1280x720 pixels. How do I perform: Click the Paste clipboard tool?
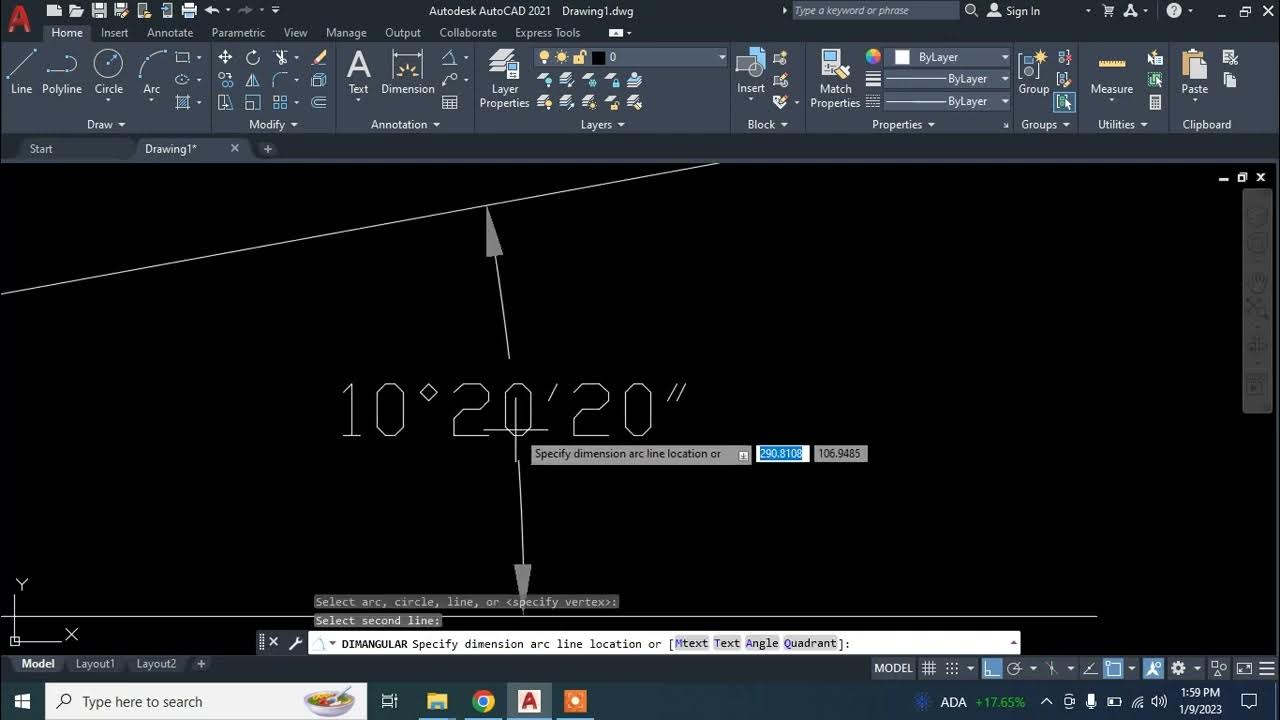pyautogui.click(x=1195, y=72)
